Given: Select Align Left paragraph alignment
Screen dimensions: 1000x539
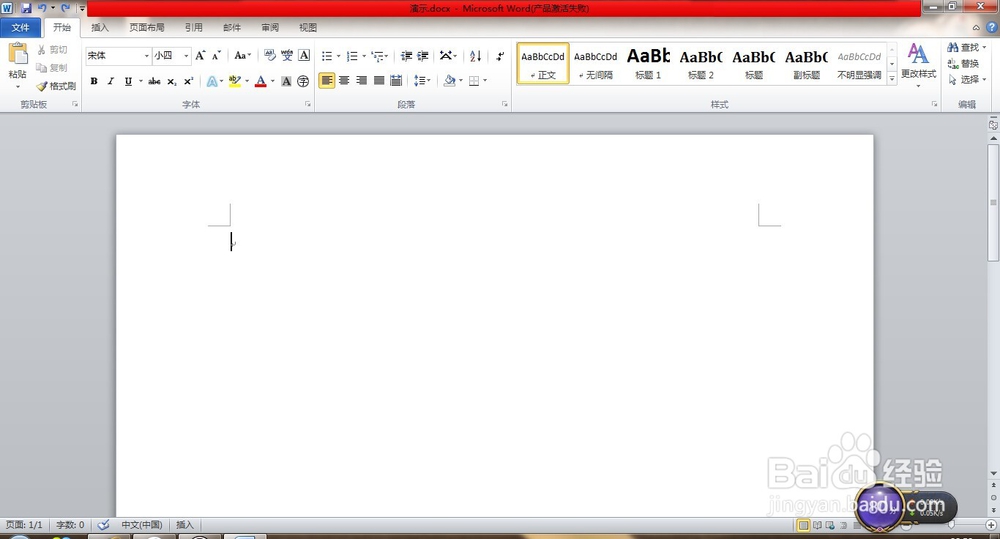Looking at the screenshot, I should click(327, 80).
